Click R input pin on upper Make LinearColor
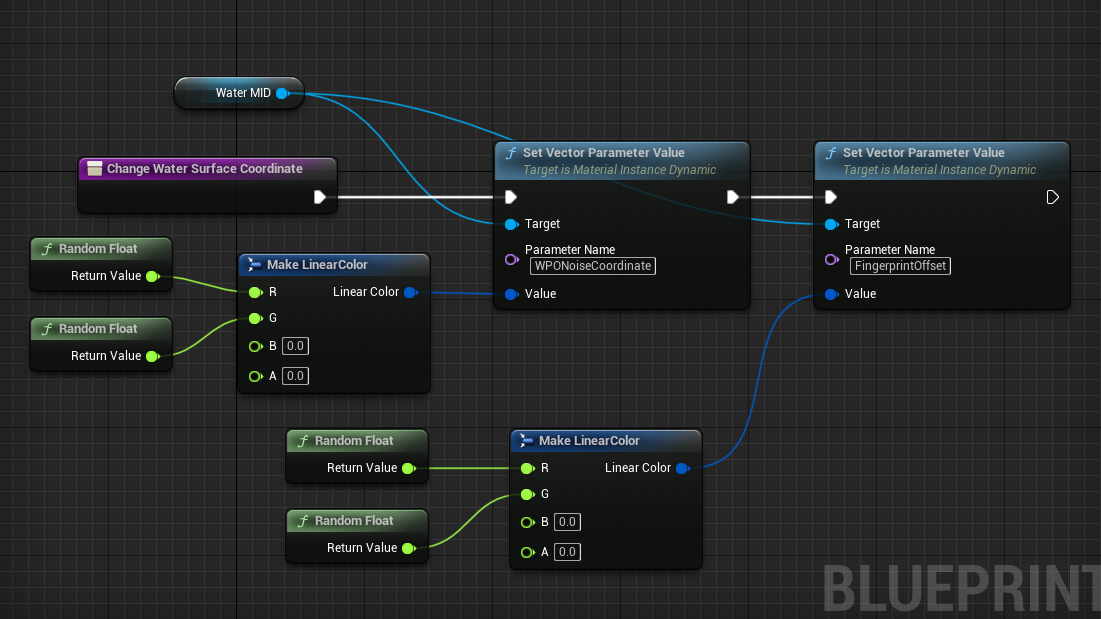The height and width of the screenshot is (619, 1101). [256, 292]
